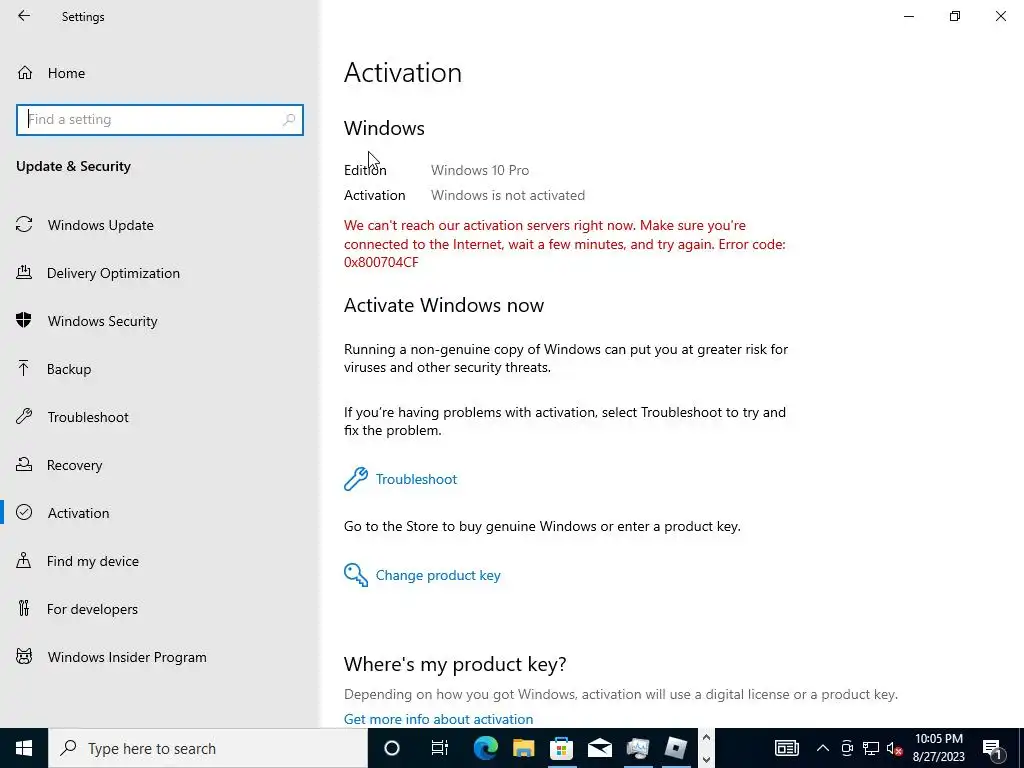The width and height of the screenshot is (1024, 768).
Task: Open Roblox from the taskbar
Action: click(675, 748)
